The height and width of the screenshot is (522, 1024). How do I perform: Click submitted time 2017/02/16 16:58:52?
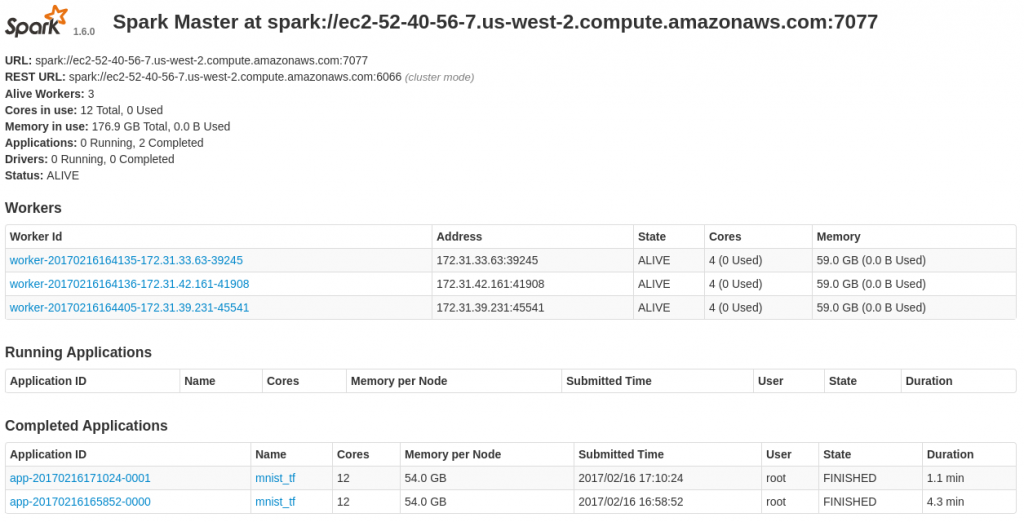631,502
